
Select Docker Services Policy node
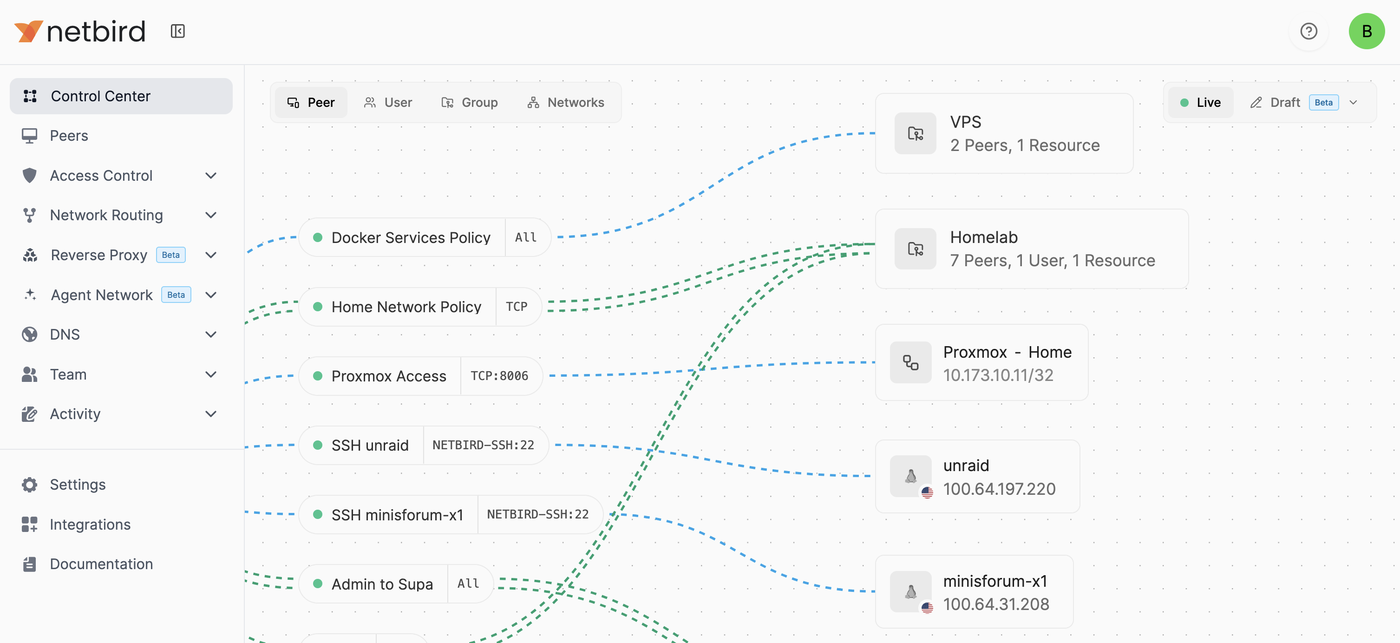click(425, 237)
